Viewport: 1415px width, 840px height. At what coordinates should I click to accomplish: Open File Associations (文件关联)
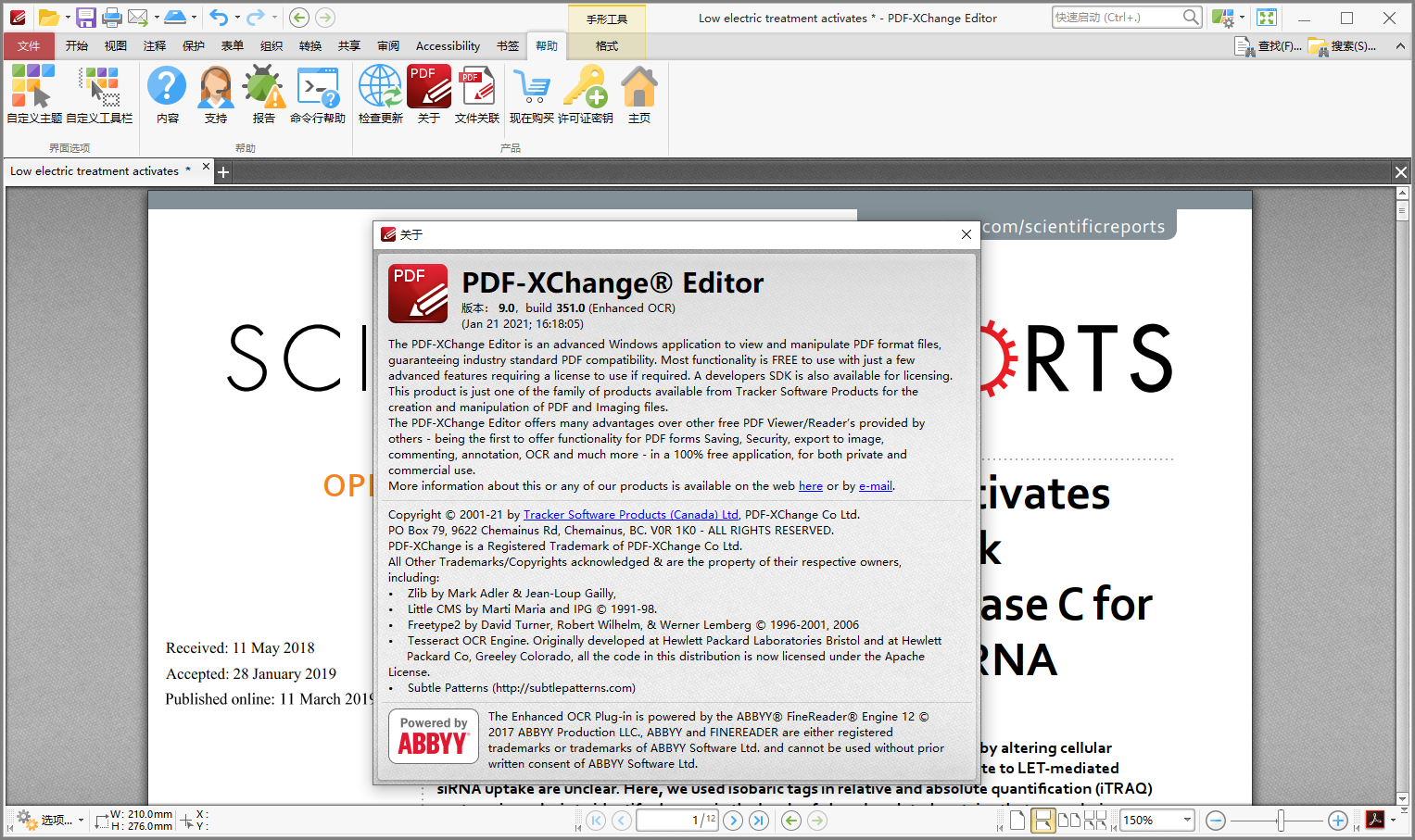click(x=477, y=94)
